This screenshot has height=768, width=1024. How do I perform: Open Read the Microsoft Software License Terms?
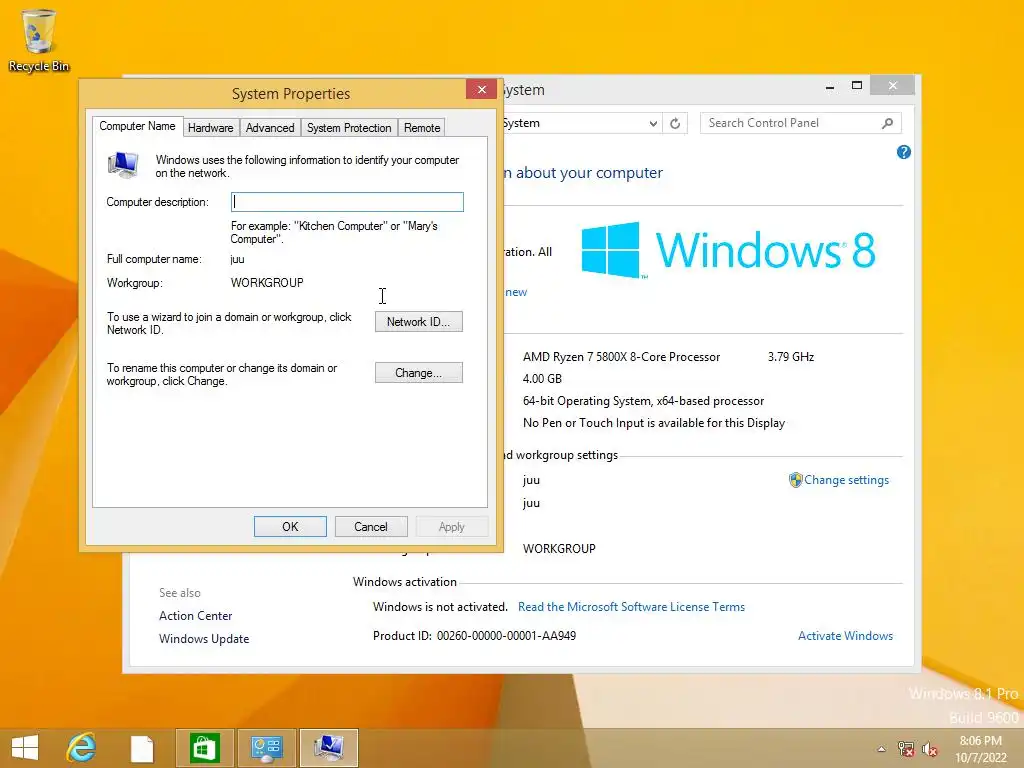pyautogui.click(x=631, y=607)
